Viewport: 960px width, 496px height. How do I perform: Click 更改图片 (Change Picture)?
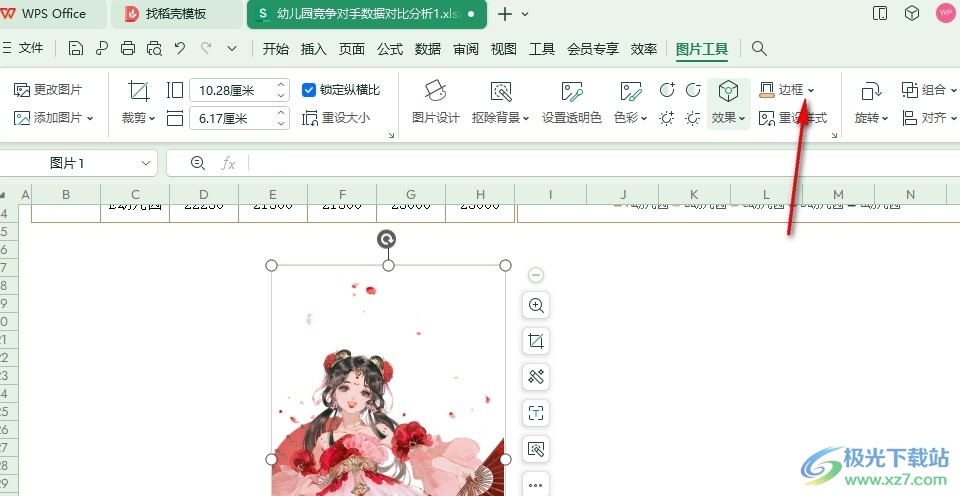[x=48, y=90]
